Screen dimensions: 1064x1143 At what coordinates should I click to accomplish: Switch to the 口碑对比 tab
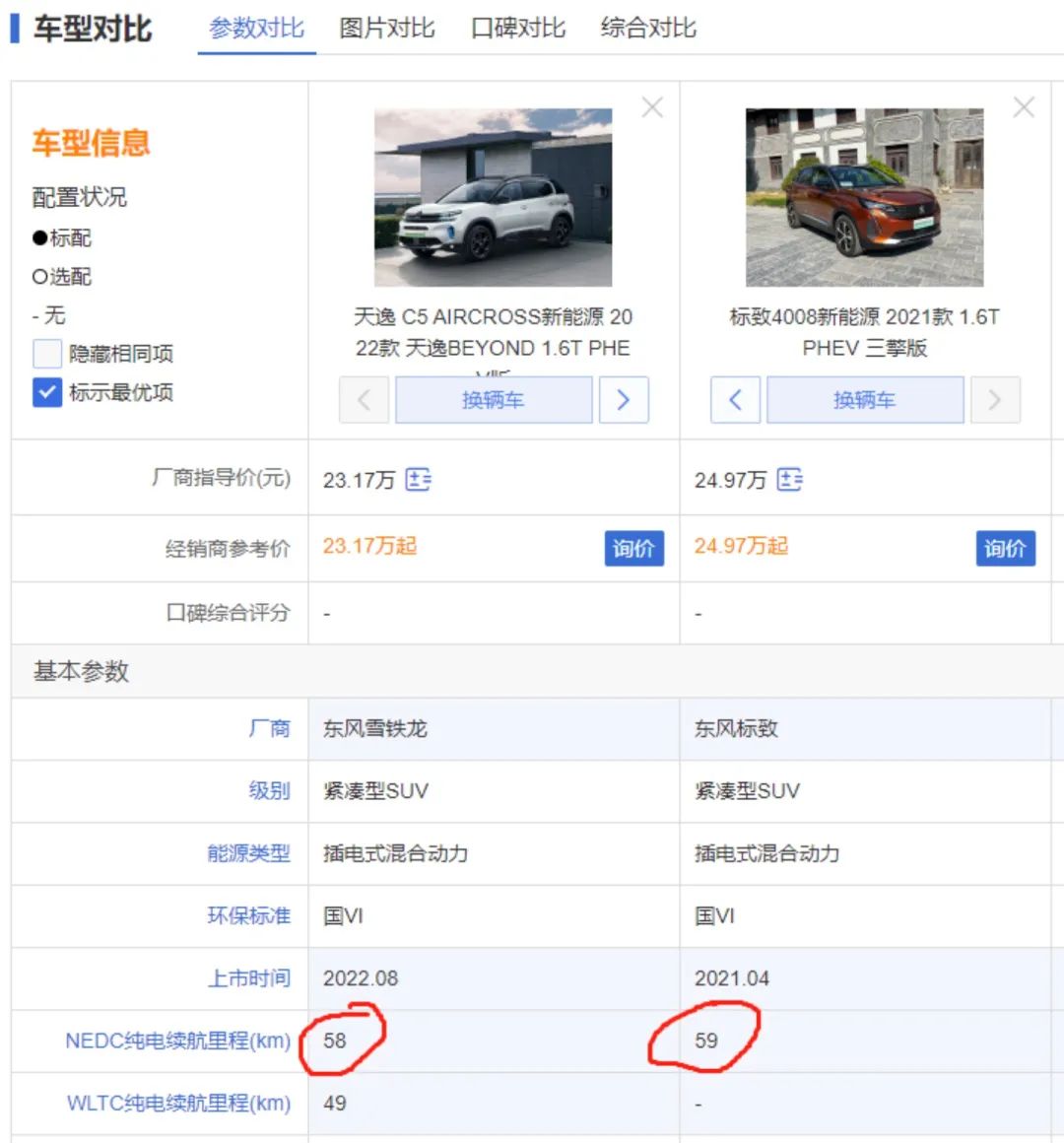[518, 29]
